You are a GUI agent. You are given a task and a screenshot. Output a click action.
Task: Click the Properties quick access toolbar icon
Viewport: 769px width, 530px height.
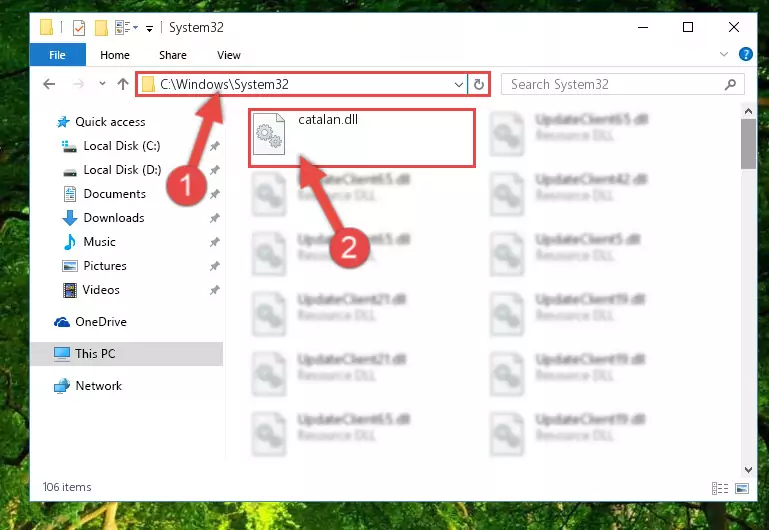(x=78, y=27)
